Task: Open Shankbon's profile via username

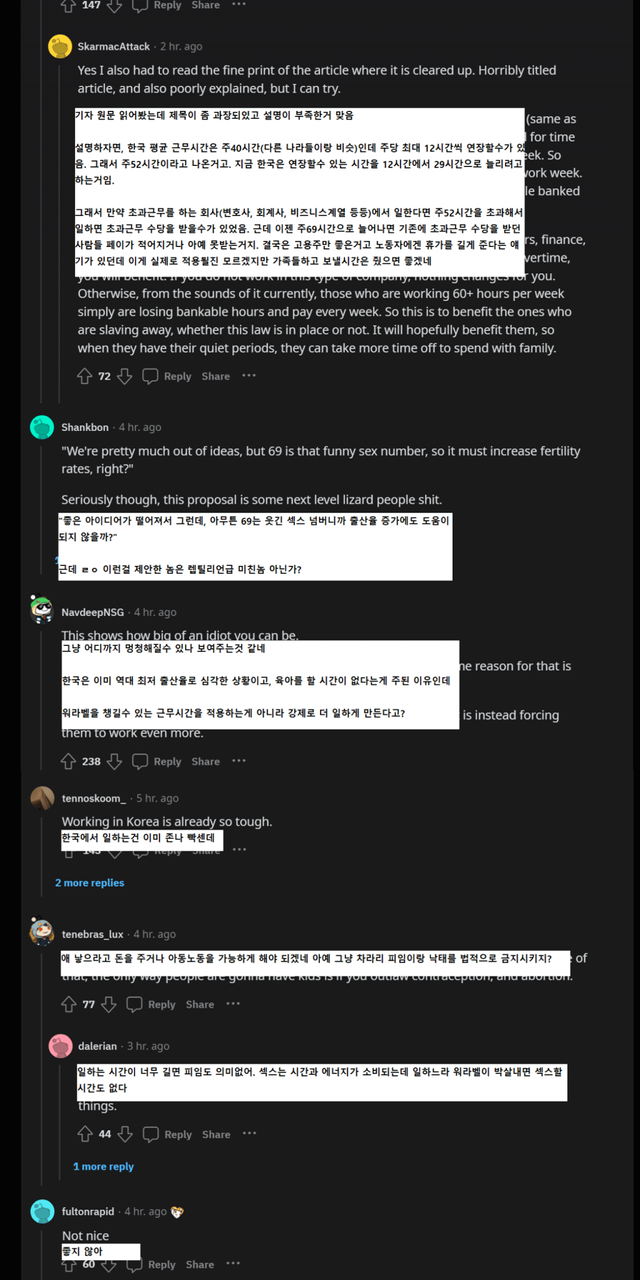Action: tap(85, 427)
